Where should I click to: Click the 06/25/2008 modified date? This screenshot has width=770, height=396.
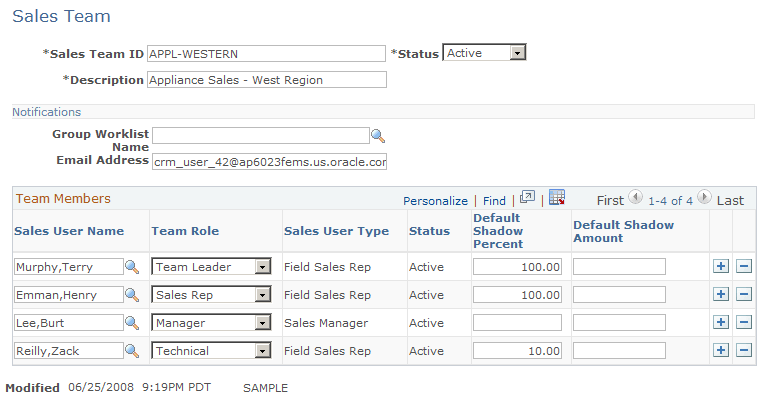click(101, 387)
